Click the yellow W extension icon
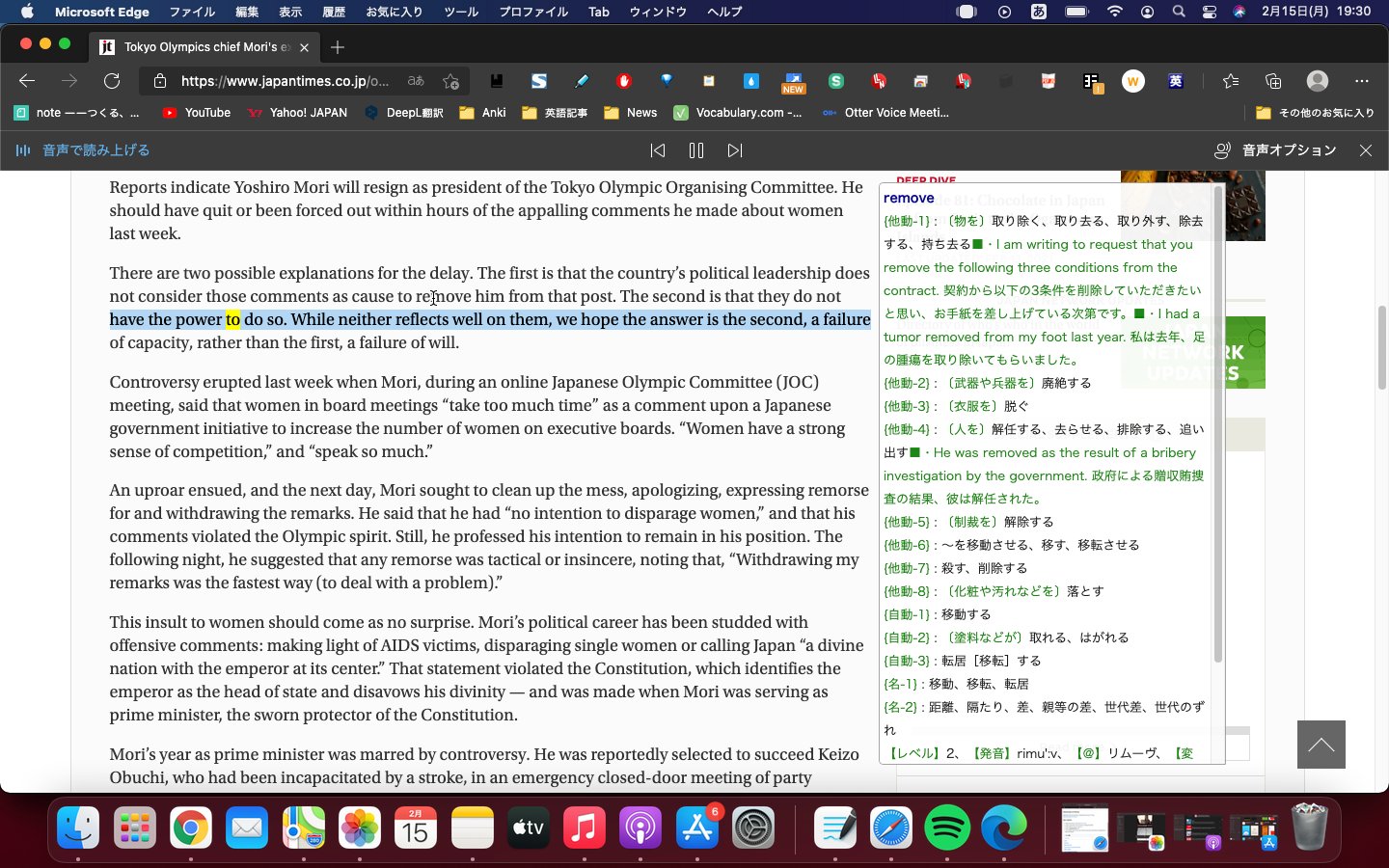 (x=1133, y=81)
